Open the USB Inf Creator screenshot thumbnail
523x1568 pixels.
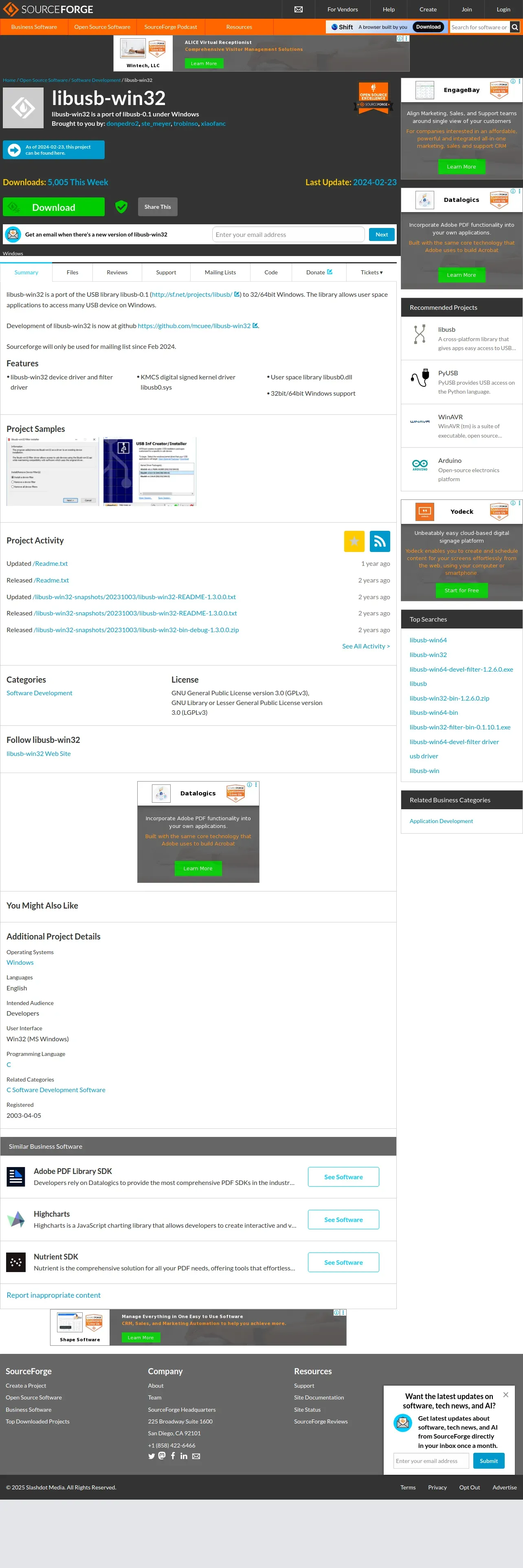pos(150,471)
